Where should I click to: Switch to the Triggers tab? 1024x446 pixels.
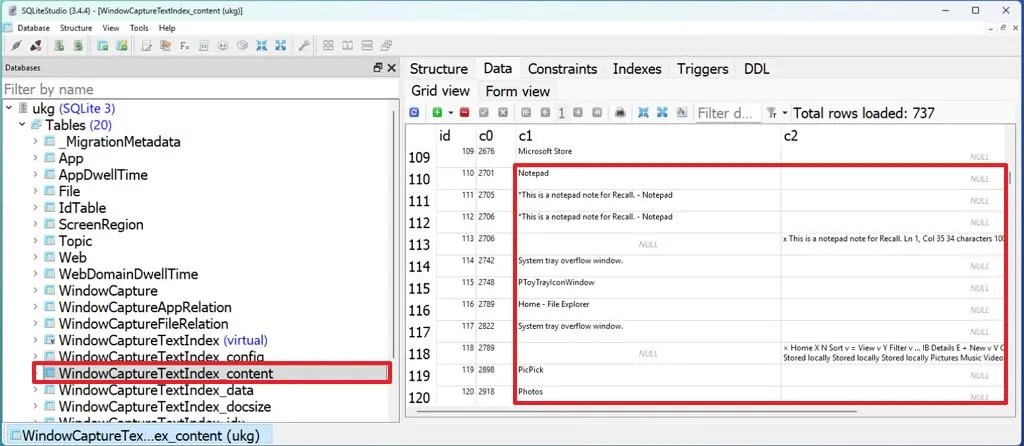pyautogui.click(x=703, y=69)
